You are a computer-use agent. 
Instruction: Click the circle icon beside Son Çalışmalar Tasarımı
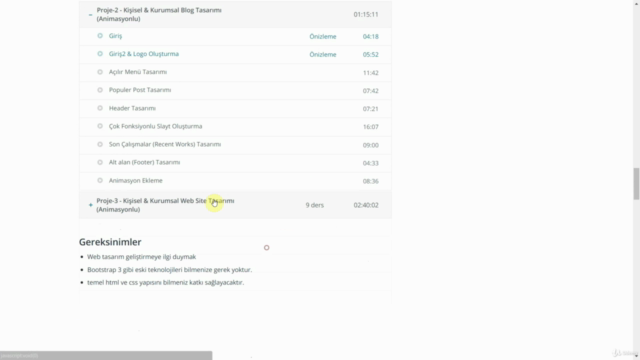(x=100, y=144)
